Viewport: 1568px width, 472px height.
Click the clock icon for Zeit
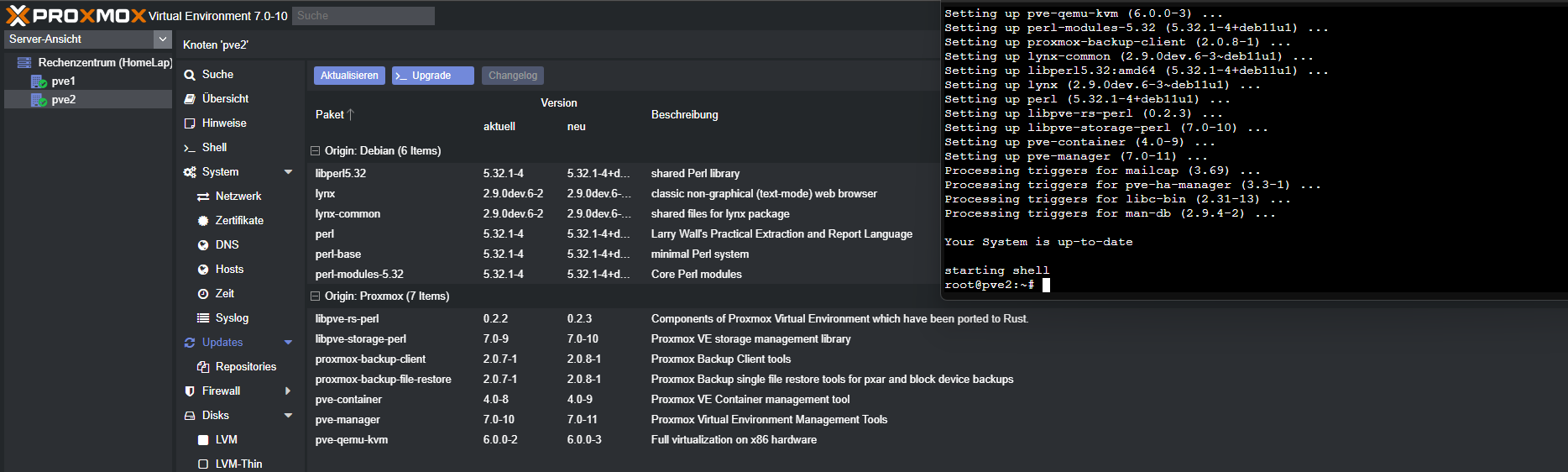click(203, 294)
